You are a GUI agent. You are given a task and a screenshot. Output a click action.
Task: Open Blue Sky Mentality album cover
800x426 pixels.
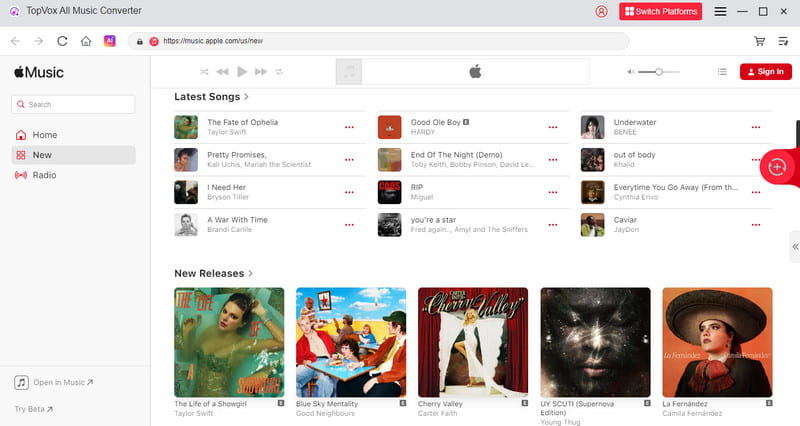click(x=351, y=342)
